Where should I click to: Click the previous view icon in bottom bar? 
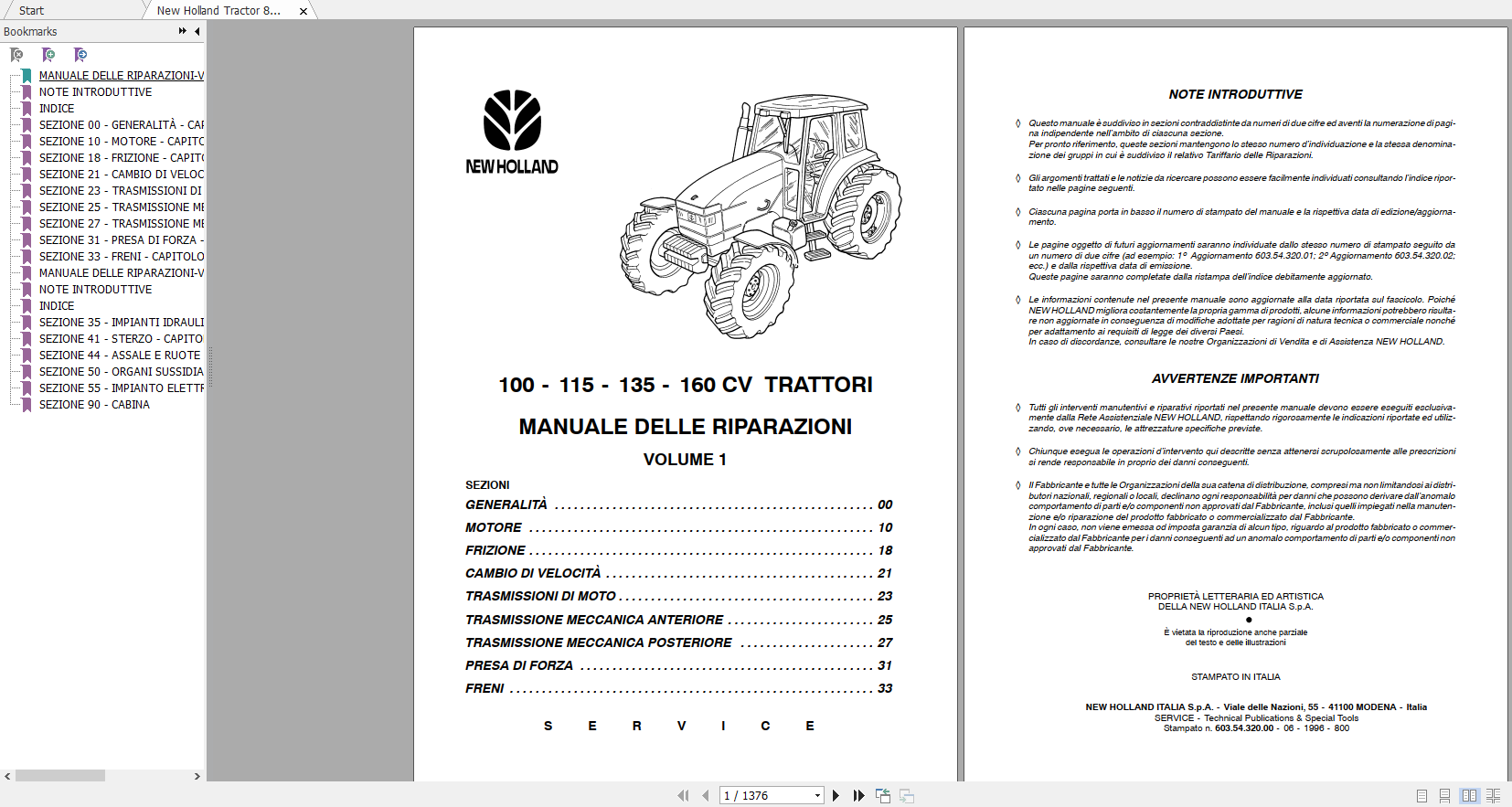tap(883, 796)
